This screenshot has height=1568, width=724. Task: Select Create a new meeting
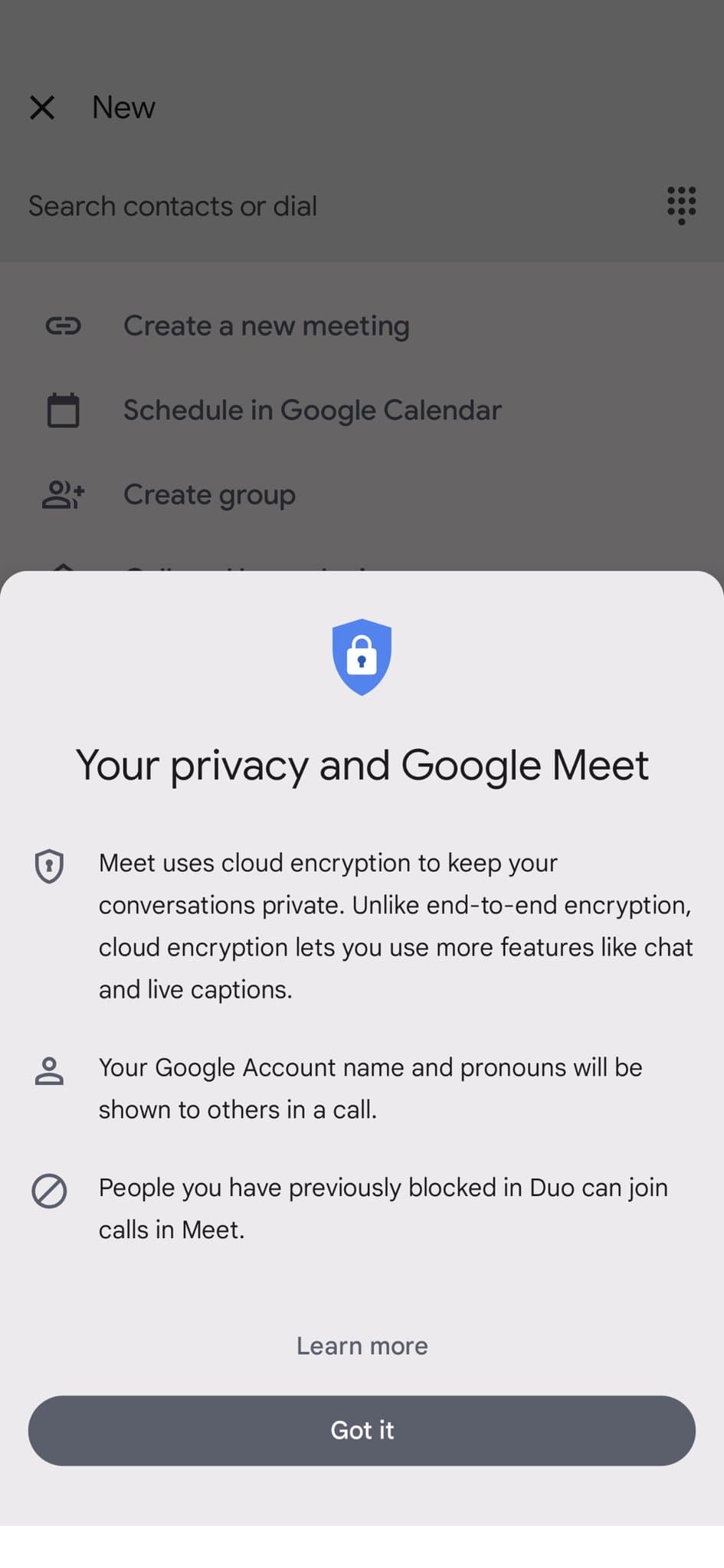[266, 326]
